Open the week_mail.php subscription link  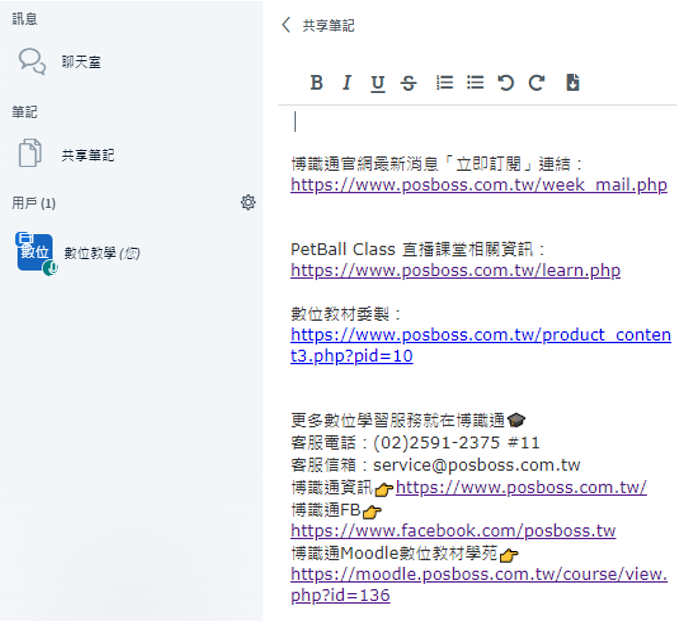tap(478, 185)
